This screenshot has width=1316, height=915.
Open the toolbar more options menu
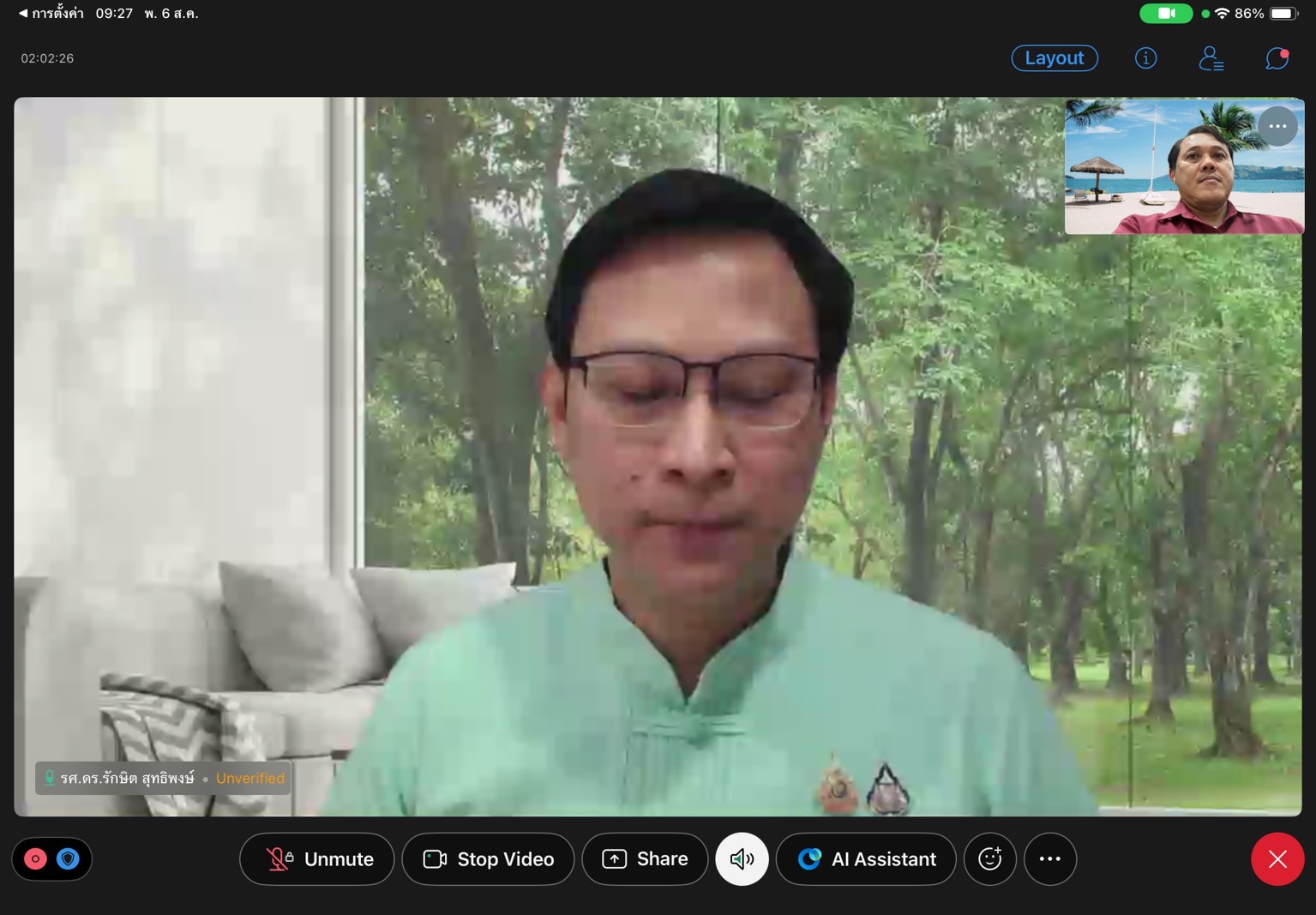pyautogui.click(x=1050, y=858)
